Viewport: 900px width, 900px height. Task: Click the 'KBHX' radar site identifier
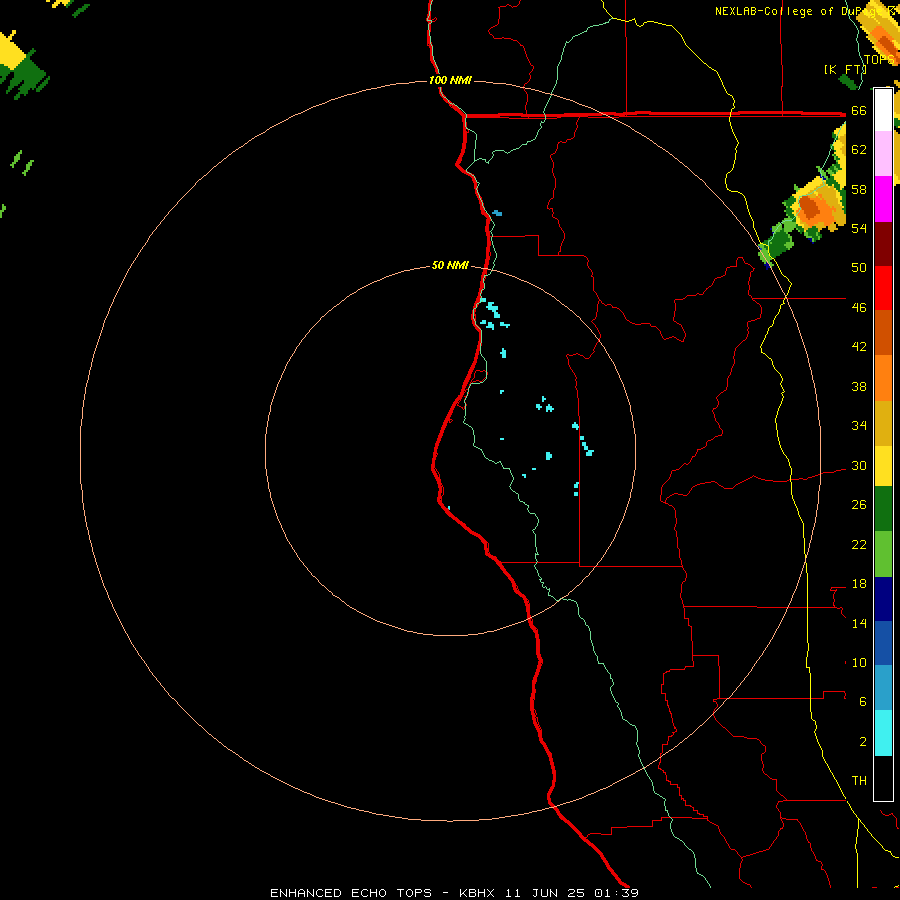coord(478,893)
